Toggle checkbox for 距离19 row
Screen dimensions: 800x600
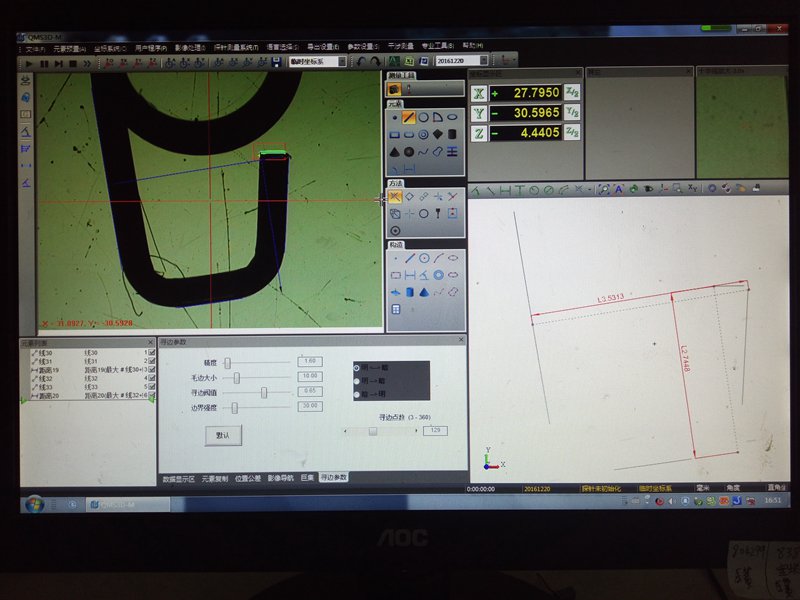coord(151,370)
